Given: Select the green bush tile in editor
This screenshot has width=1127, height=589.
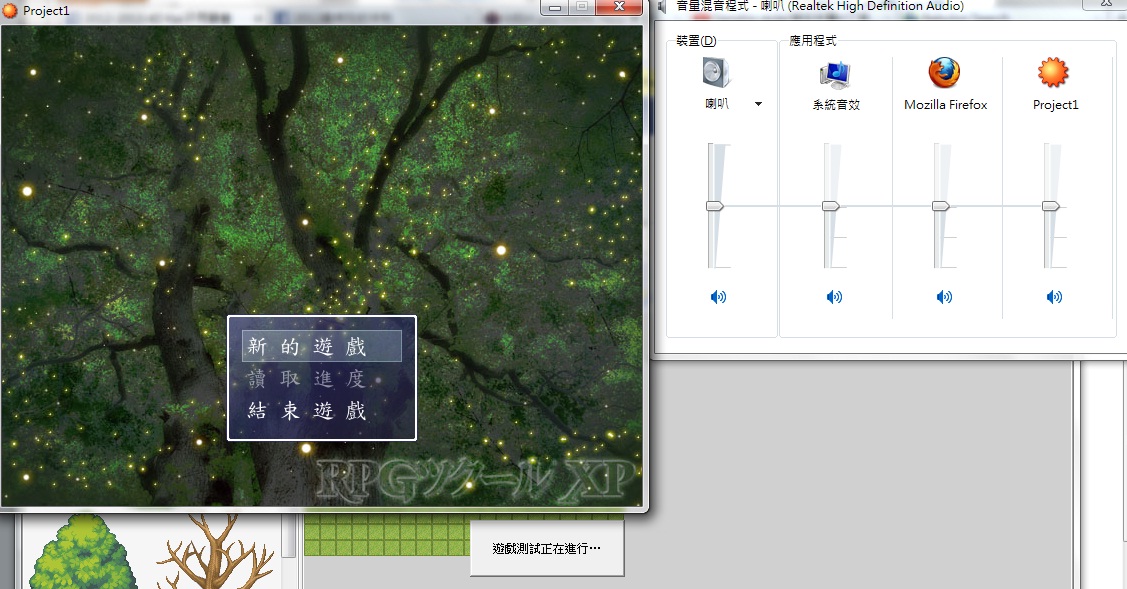Looking at the screenshot, I should click(x=83, y=552).
